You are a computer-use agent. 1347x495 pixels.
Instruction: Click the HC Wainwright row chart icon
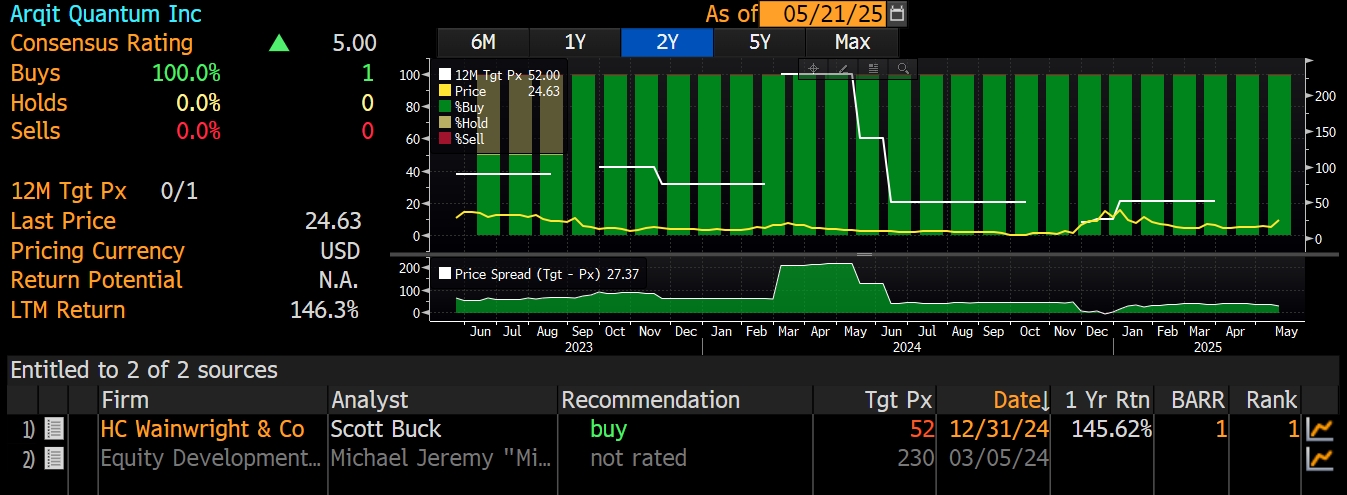tap(1321, 429)
